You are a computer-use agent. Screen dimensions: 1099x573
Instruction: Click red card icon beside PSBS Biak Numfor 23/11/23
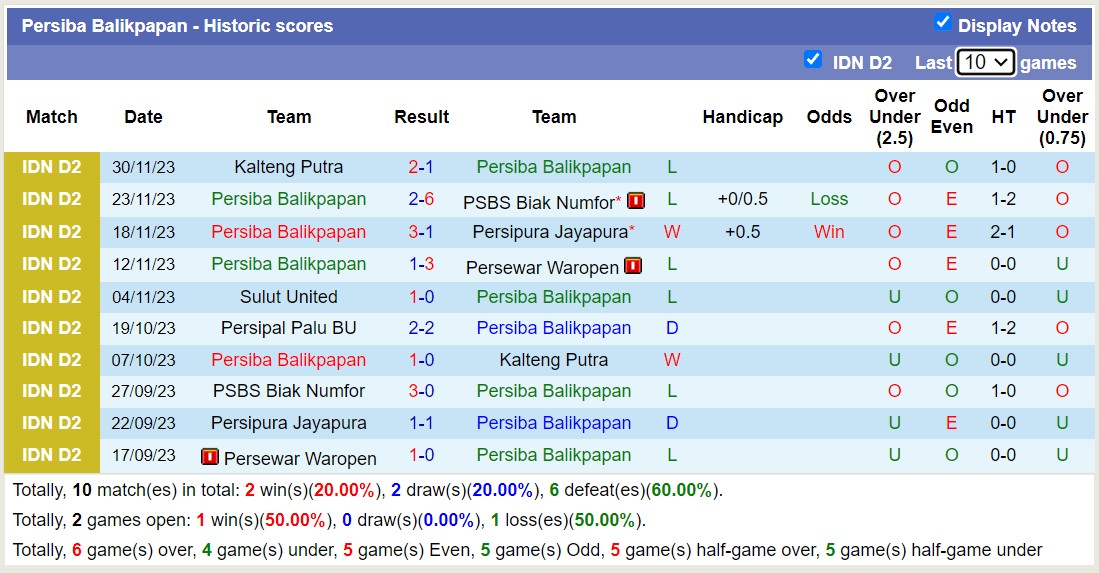(636, 201)
